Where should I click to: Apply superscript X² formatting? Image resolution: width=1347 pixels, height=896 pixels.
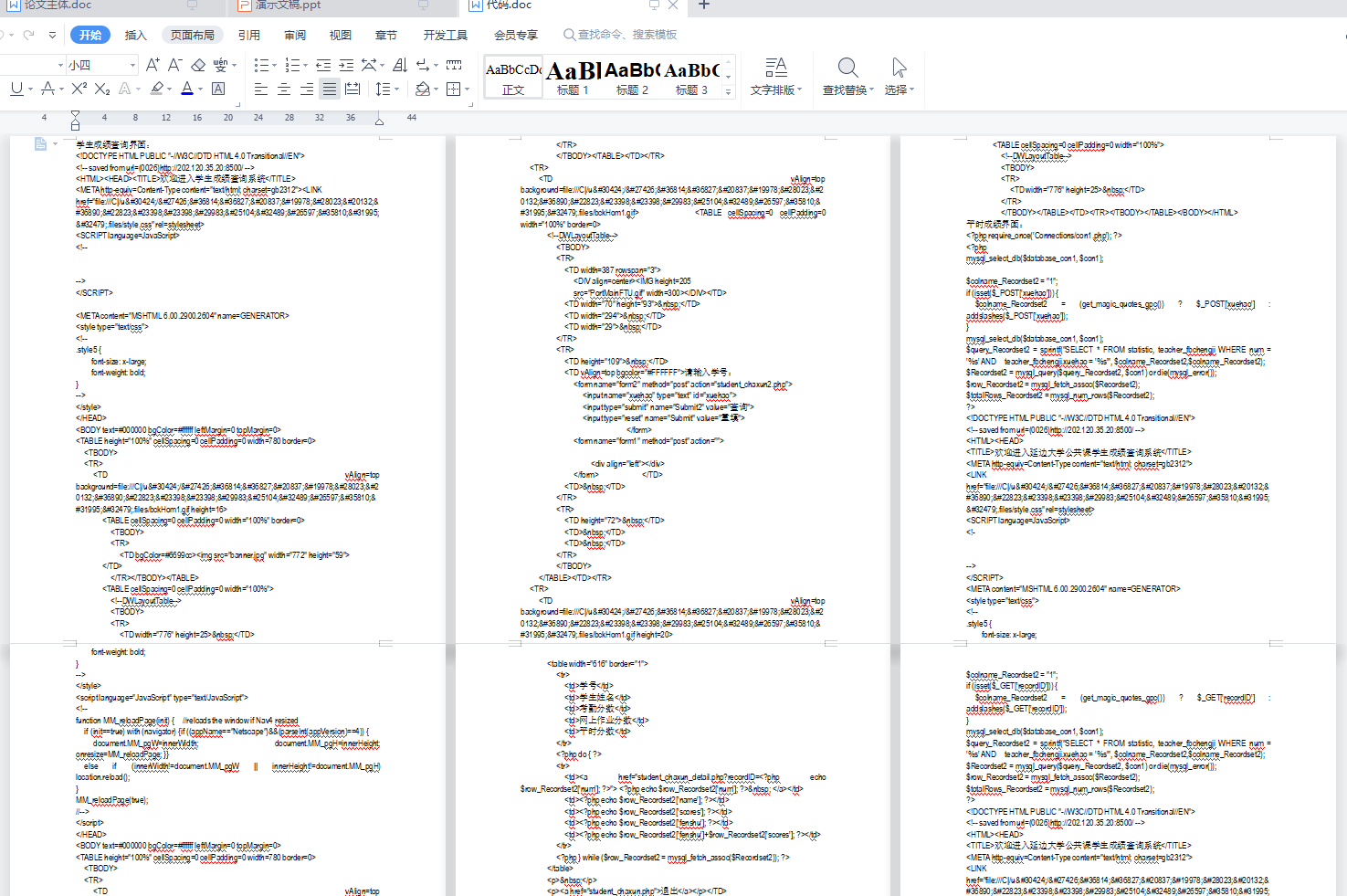point(79,89)
